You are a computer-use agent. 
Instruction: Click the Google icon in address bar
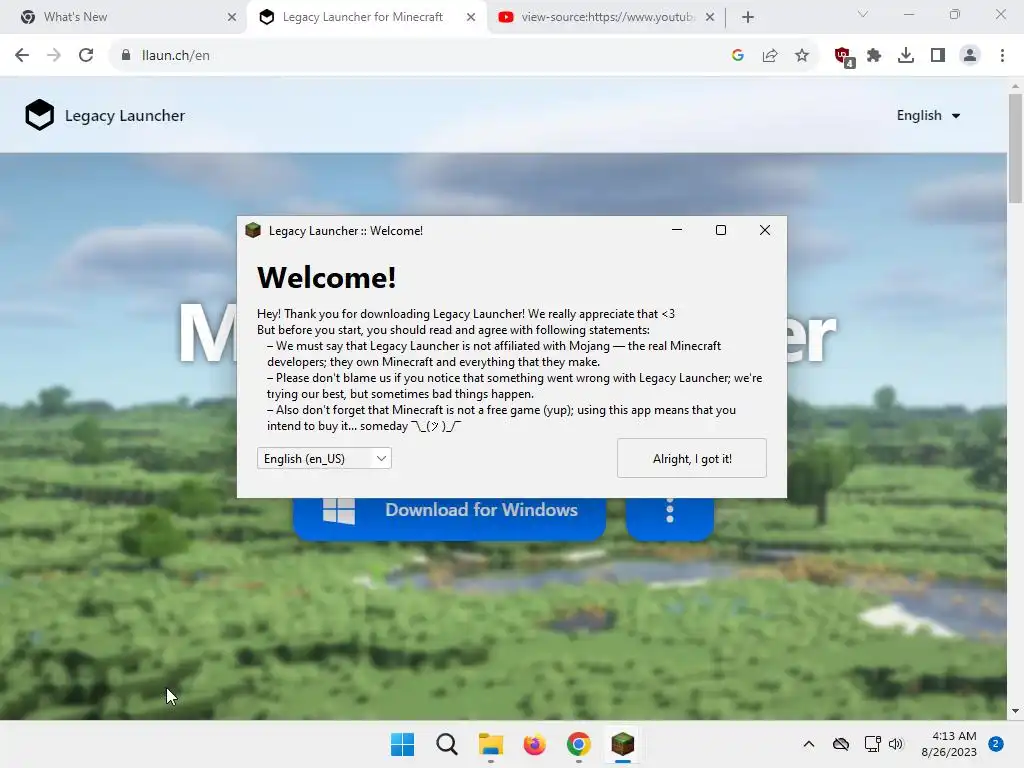pos(738,56)
